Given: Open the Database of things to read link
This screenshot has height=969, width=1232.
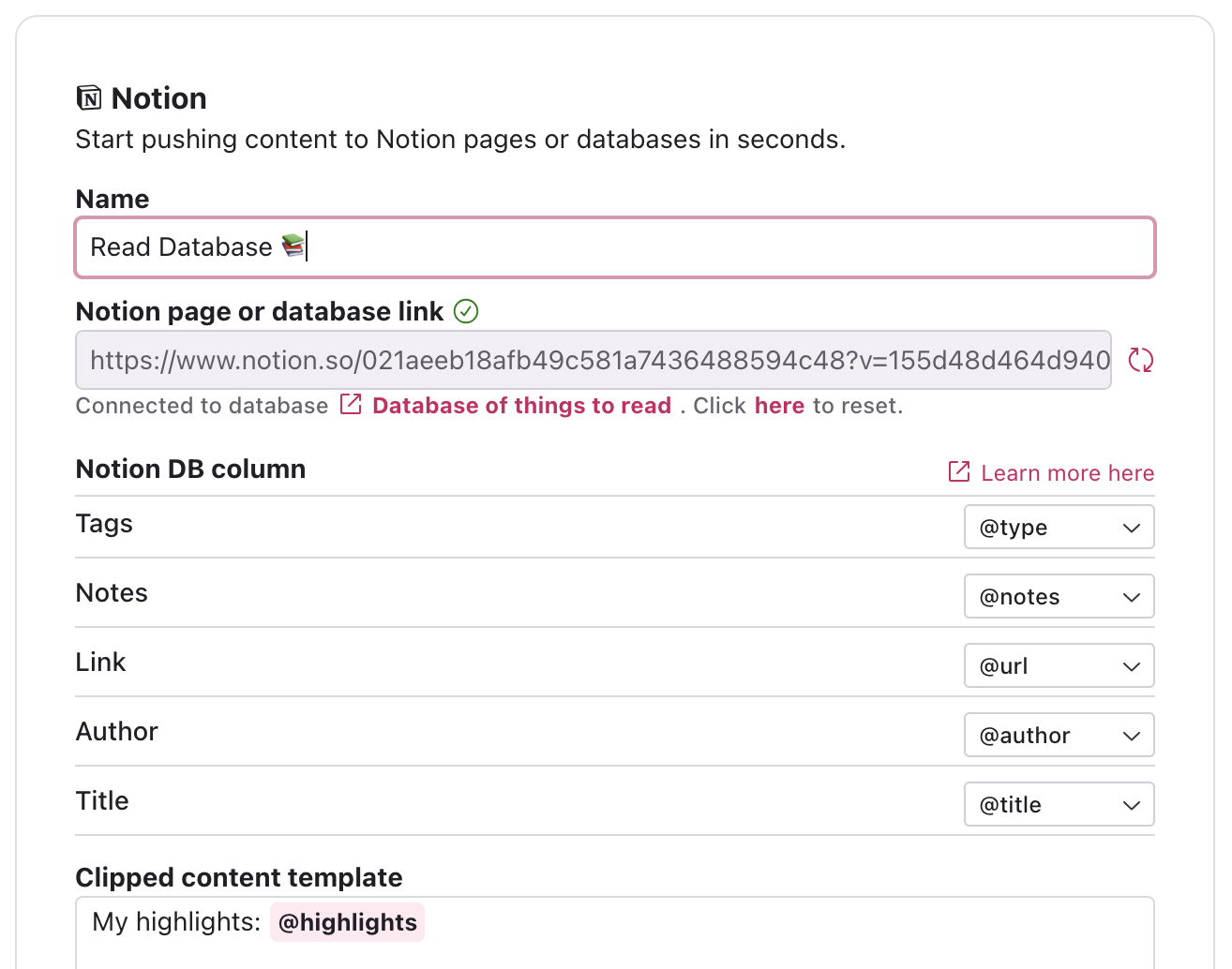Looking at the screenshot, I should point(522,406).
